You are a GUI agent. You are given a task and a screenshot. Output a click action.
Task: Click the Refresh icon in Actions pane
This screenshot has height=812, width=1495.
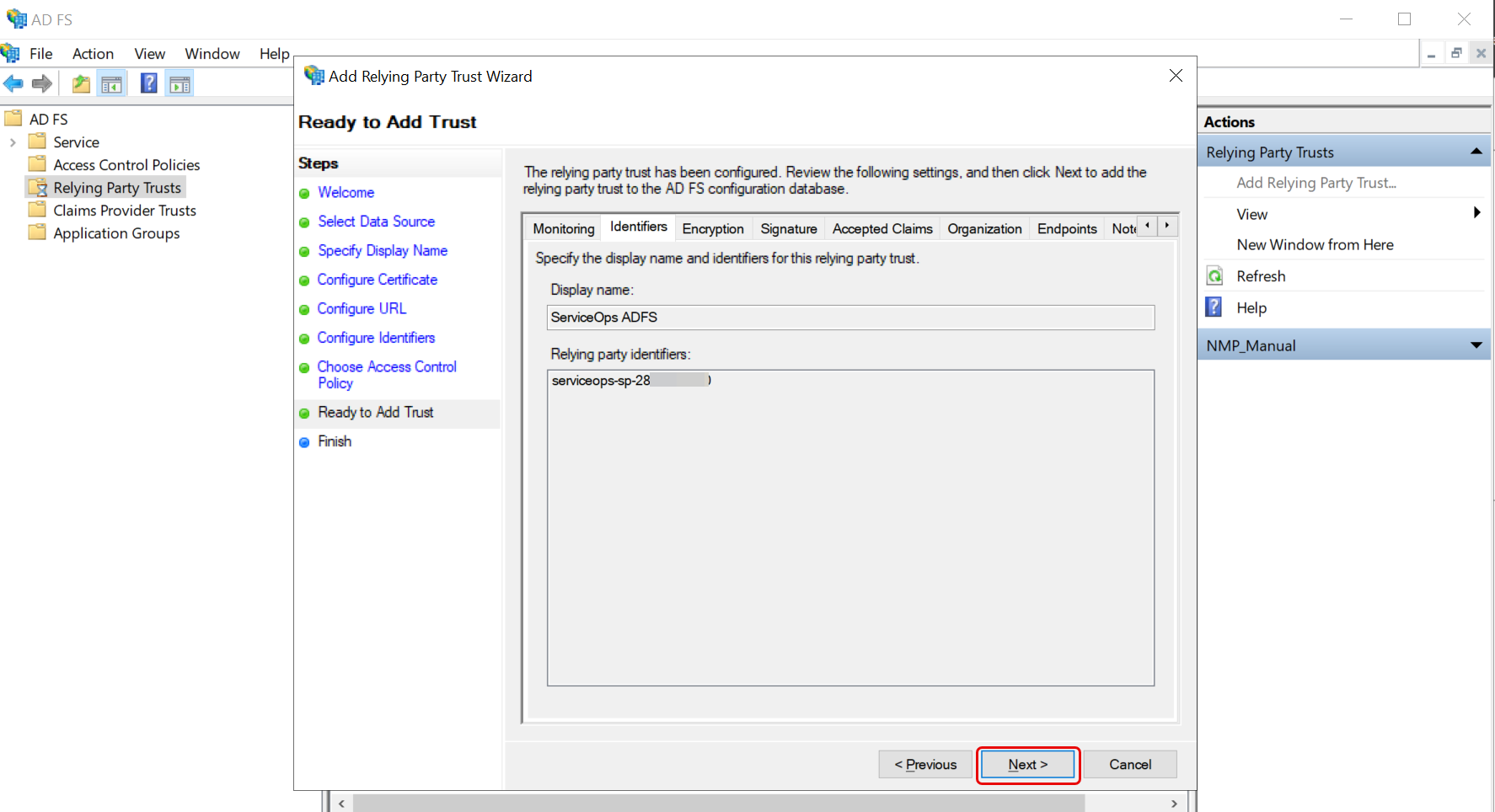coord(1214,276)
